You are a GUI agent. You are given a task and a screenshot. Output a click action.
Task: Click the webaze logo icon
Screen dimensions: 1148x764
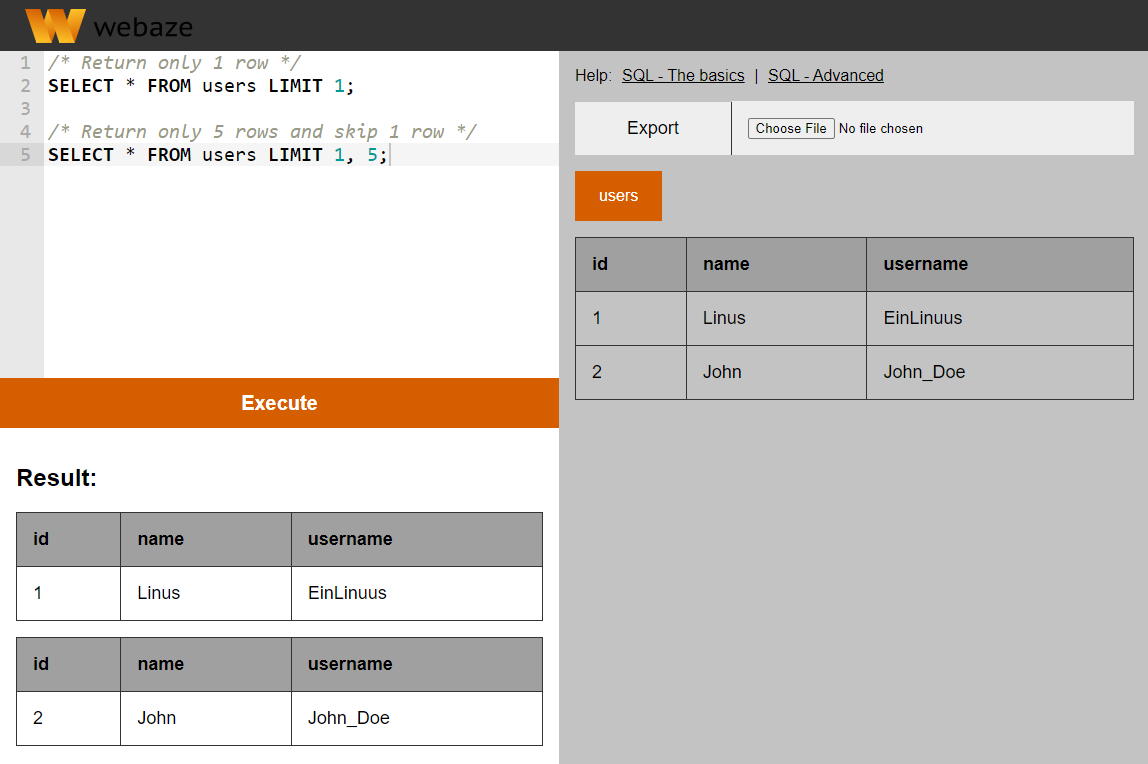(55, 26)
